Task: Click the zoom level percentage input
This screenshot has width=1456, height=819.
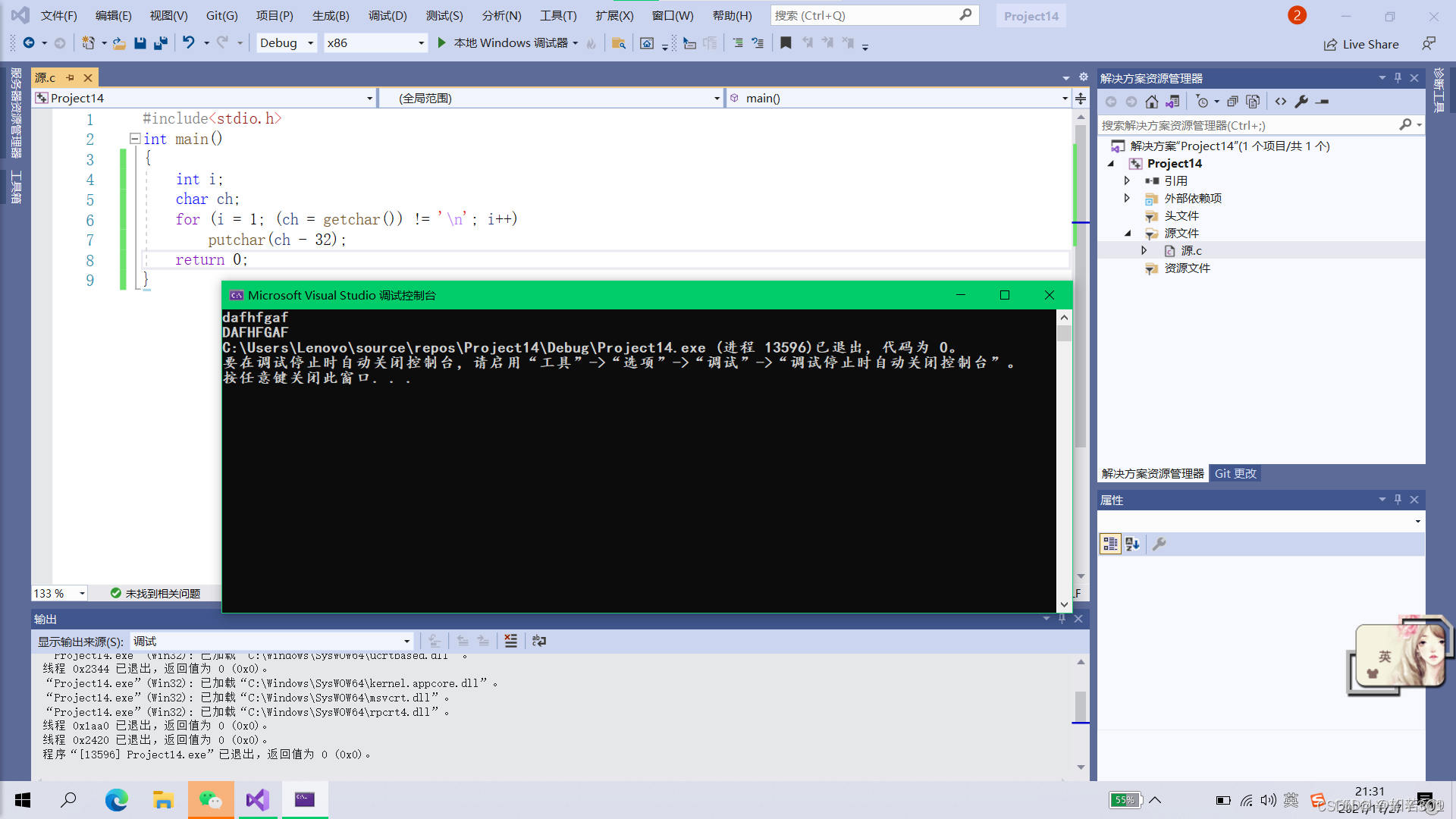Action: tap(52, 593)
